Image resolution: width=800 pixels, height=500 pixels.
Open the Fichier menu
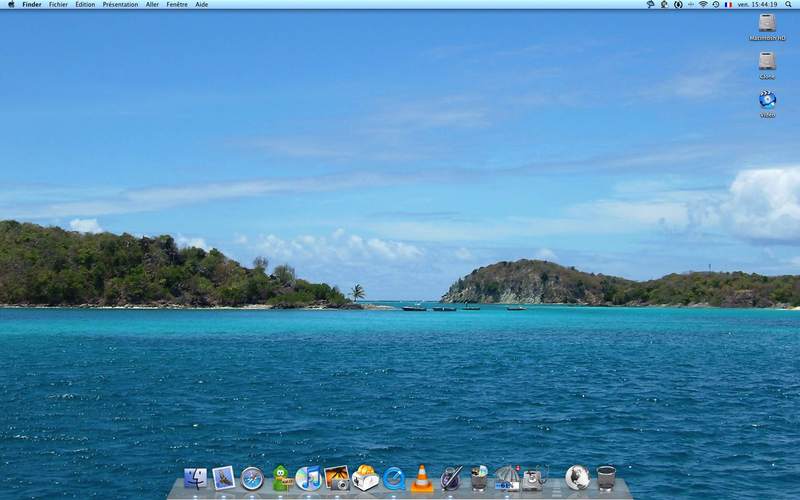click(x=58, y=4)
